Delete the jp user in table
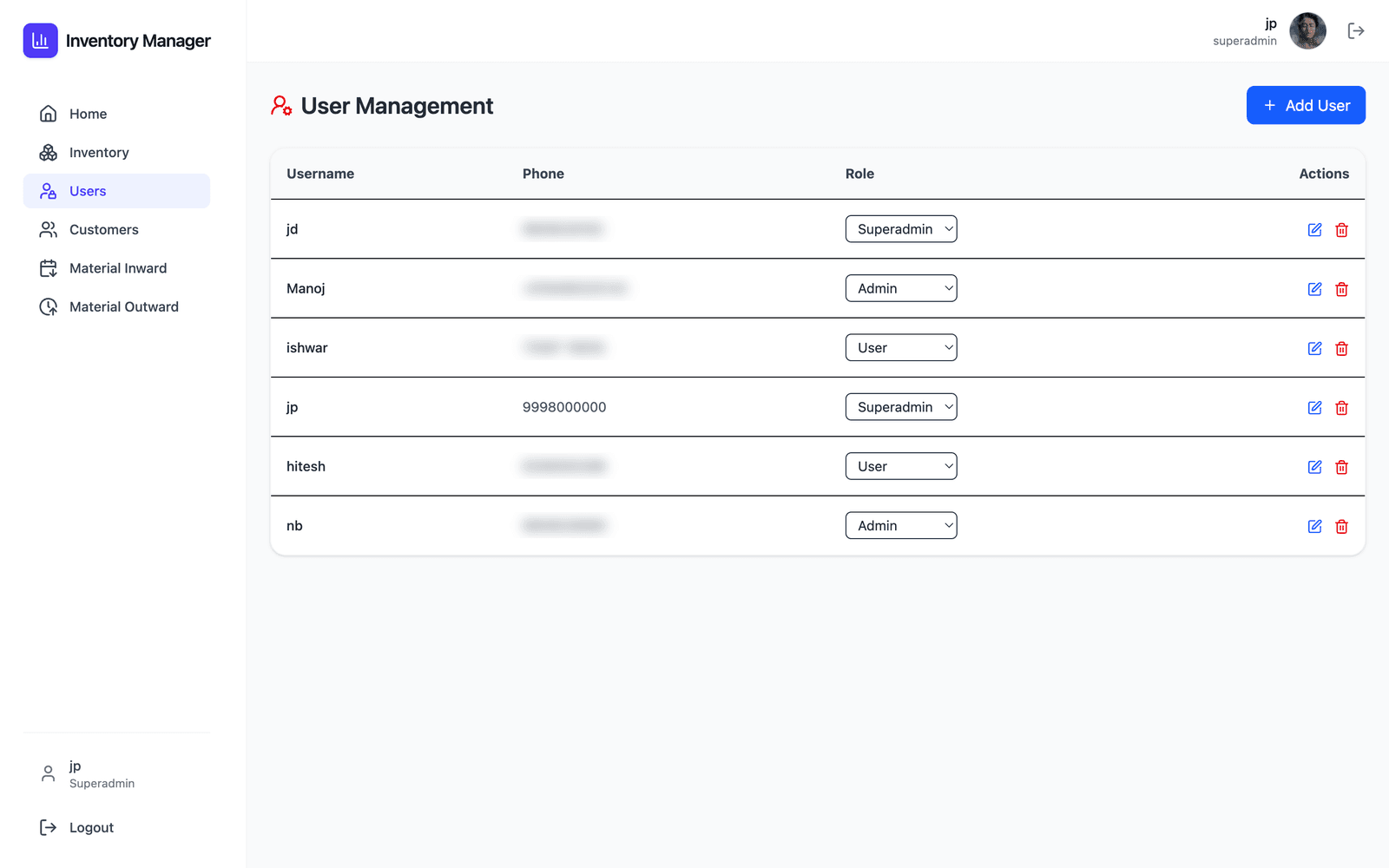This screenshot has width=1389, height=868. [x=1341, y=408]
